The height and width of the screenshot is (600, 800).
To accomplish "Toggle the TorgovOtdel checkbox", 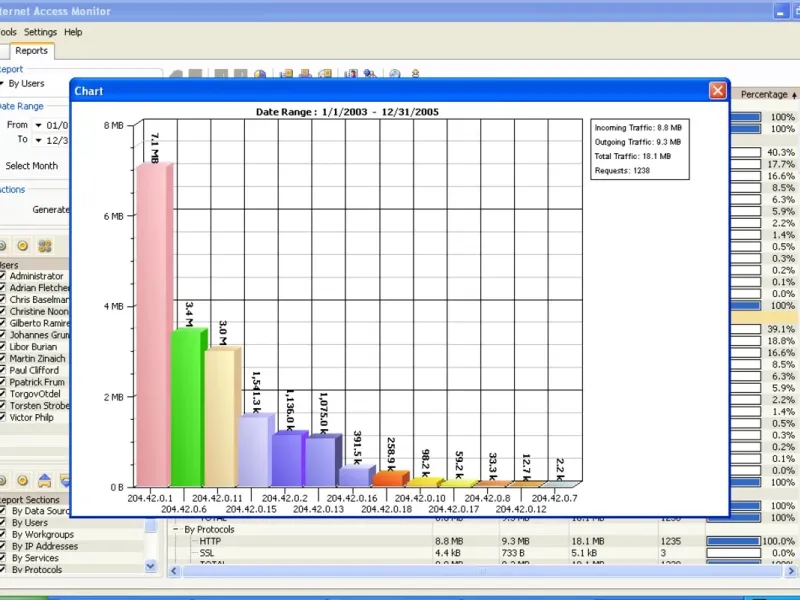I will 2,394.
